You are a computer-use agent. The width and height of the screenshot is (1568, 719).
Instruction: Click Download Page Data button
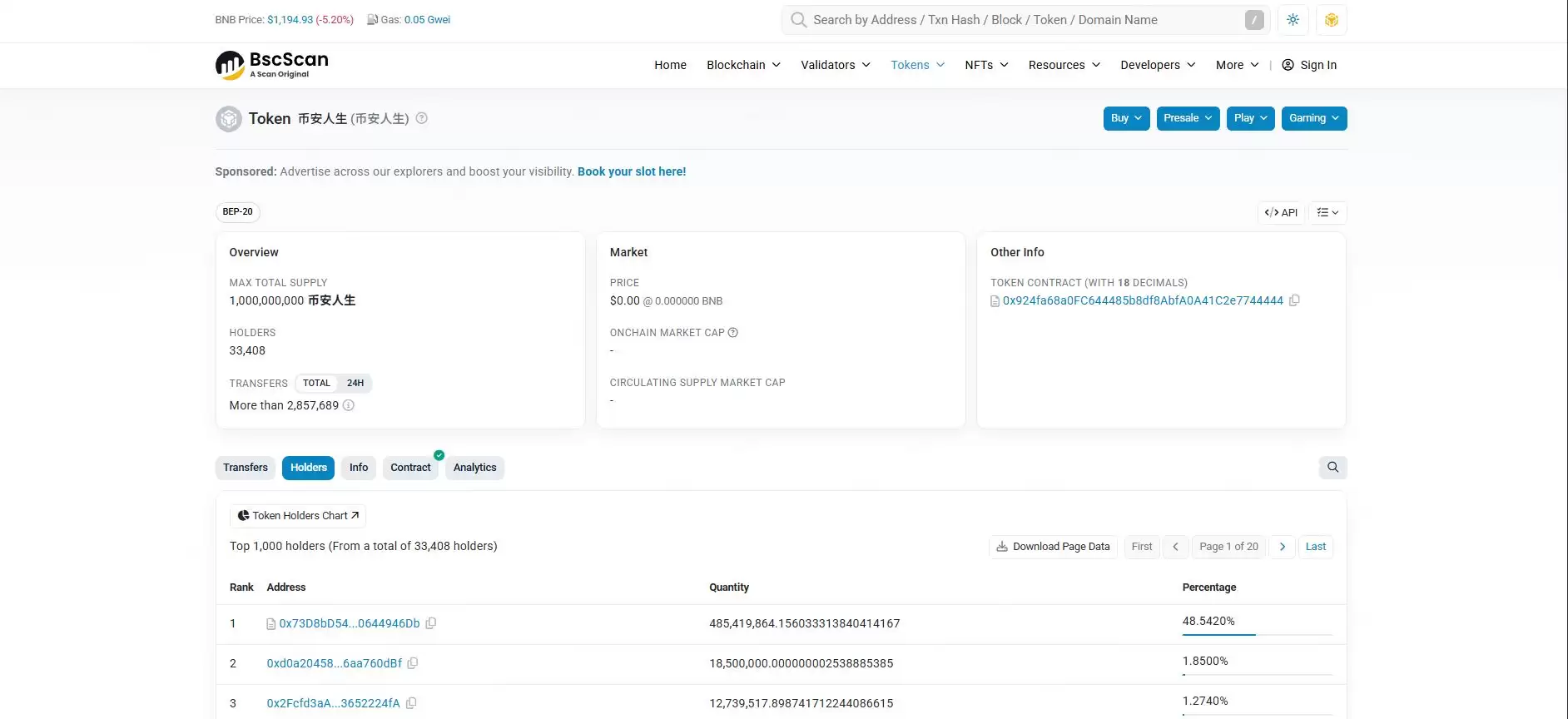1053,547
